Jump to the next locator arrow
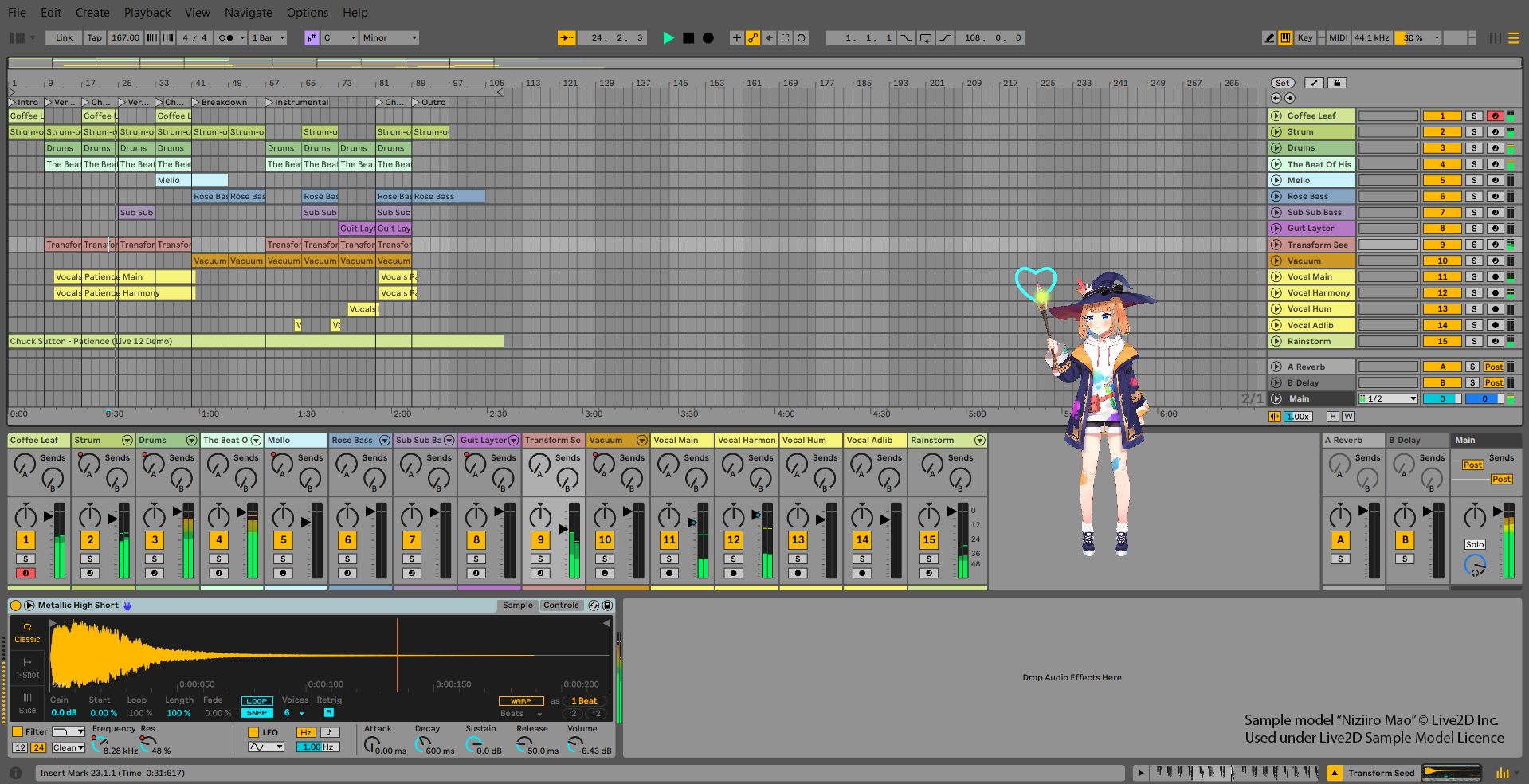Viewport: 1529px width, 784px height. pos(1289,98)
